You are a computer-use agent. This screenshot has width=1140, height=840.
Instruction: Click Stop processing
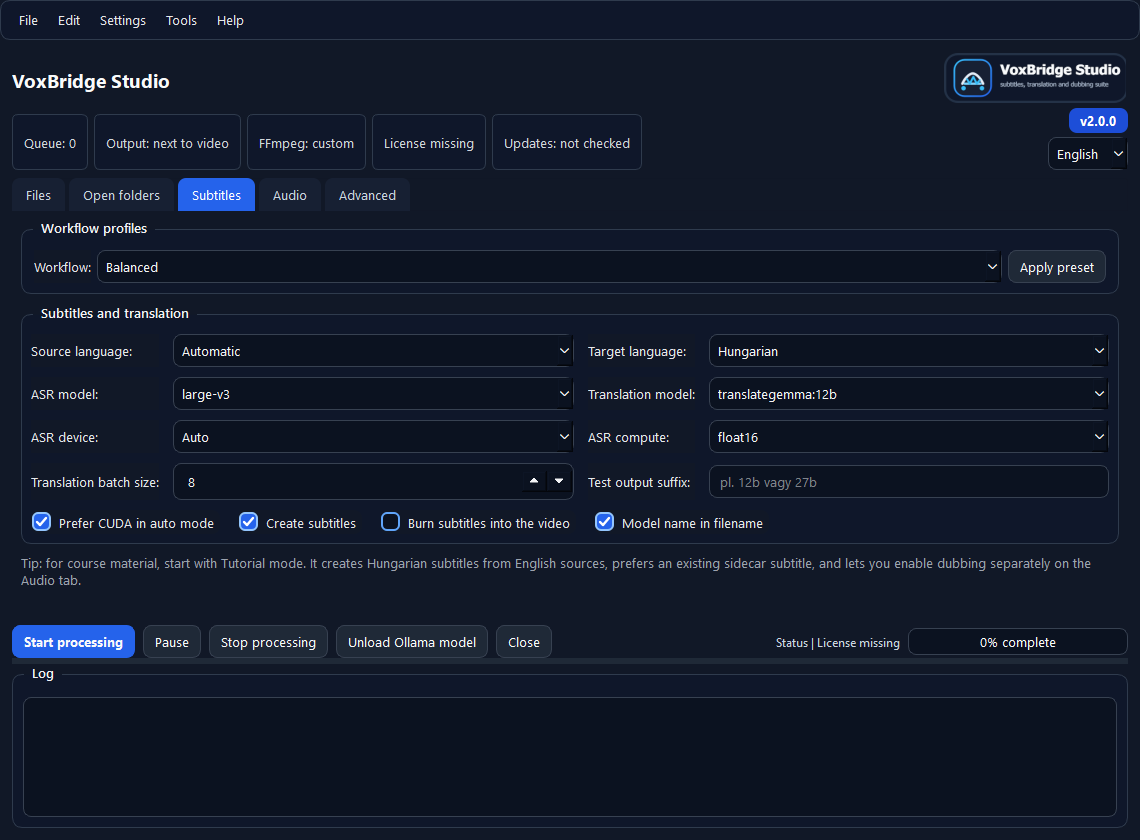pyautogui.click(x=268, y=641)
